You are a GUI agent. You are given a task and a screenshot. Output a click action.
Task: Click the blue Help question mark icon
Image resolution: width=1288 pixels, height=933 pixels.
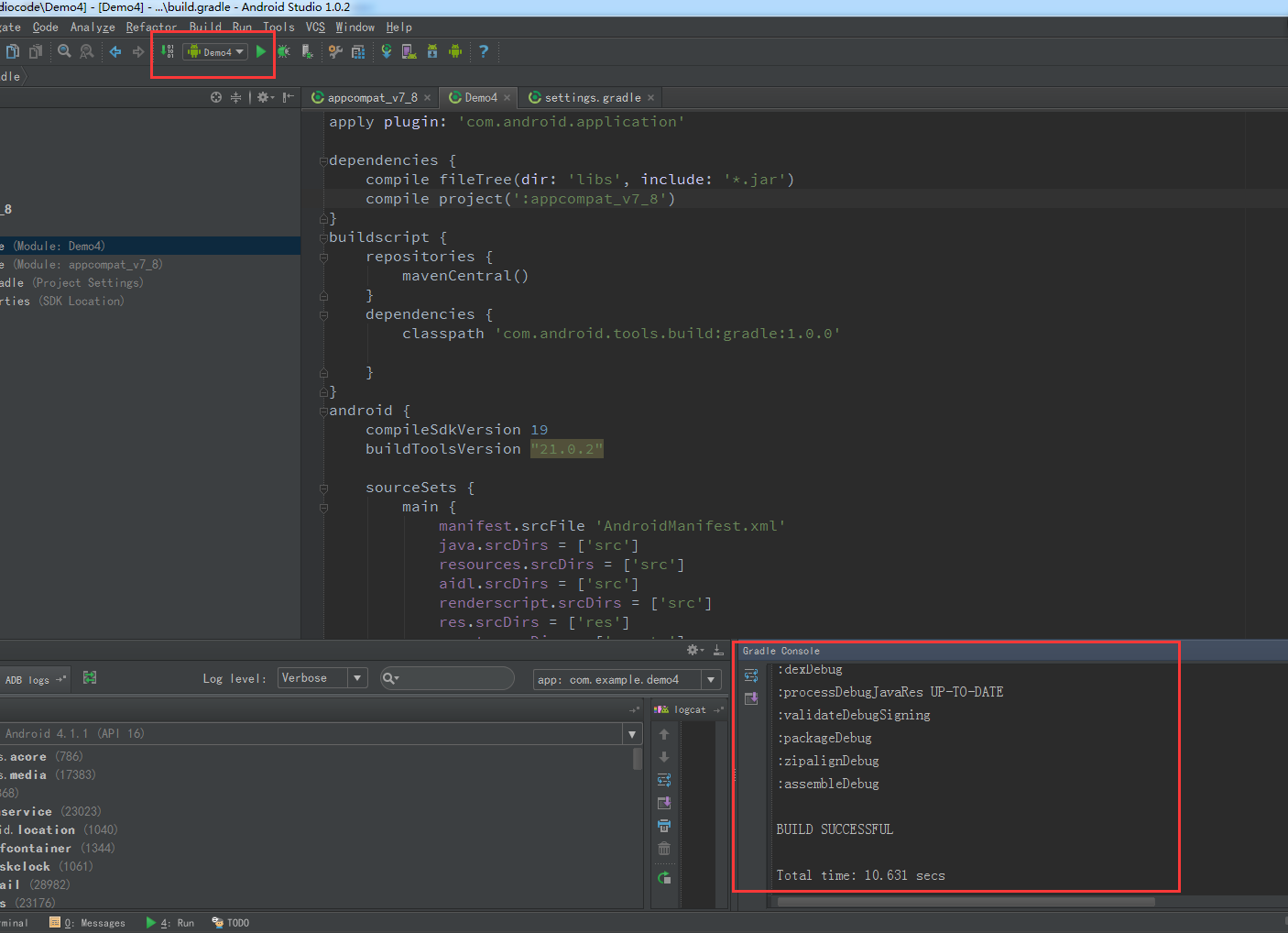click(x=484, y=51)
